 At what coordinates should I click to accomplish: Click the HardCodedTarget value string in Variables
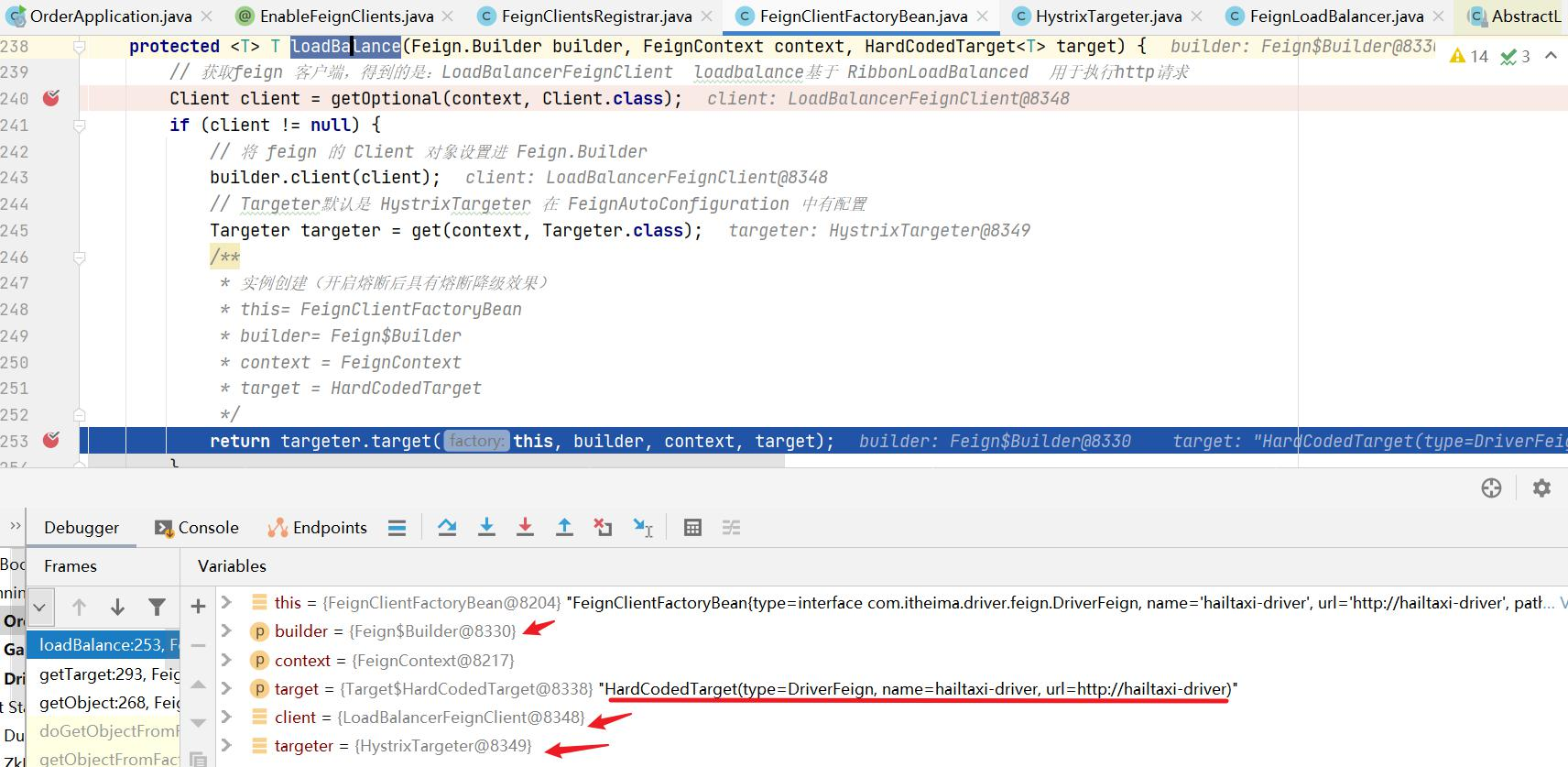tap(919, 688)
